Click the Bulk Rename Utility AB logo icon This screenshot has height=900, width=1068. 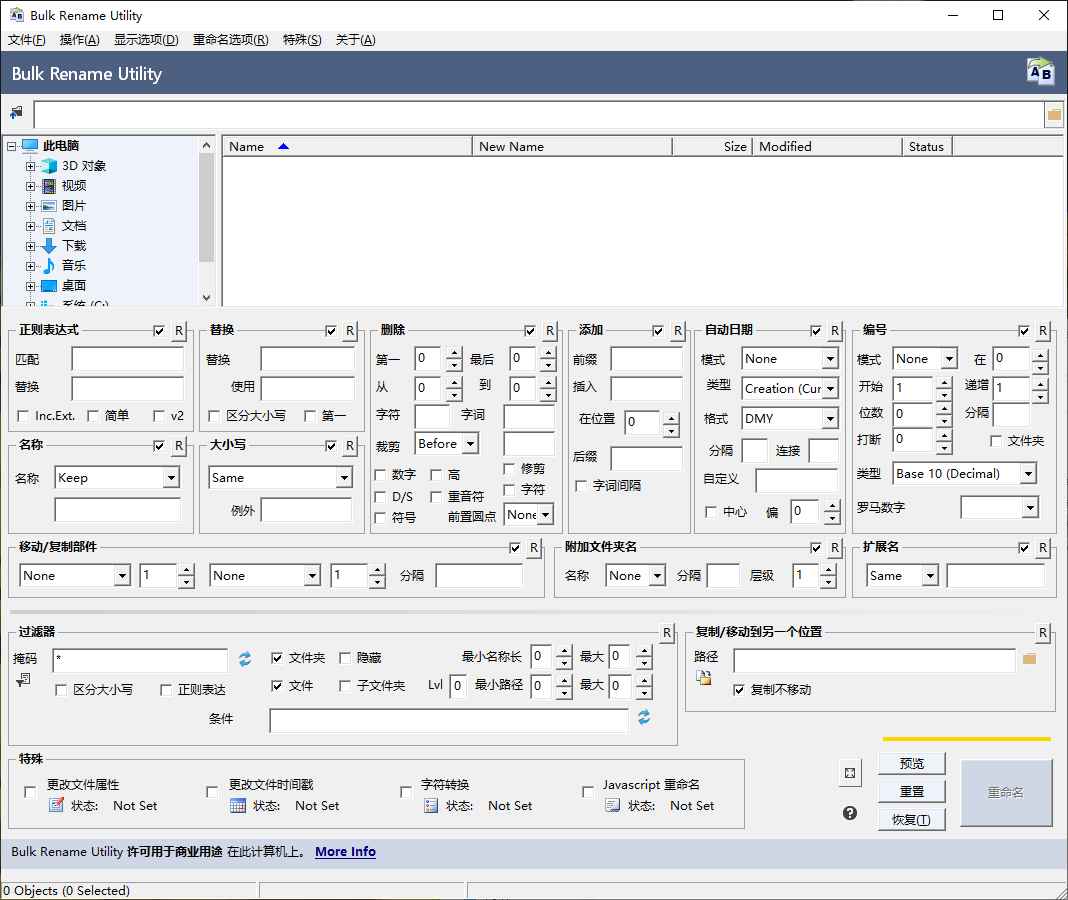click(1039, 71)
